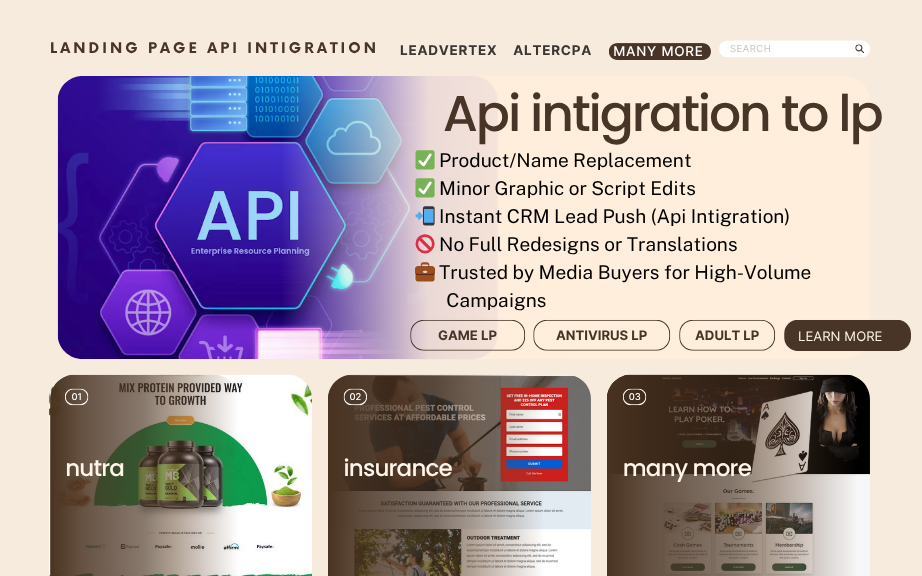Click the server stack icon in banner
This screenshot has width=922, height=576.
pyautogui.click(x=218, y=102)
